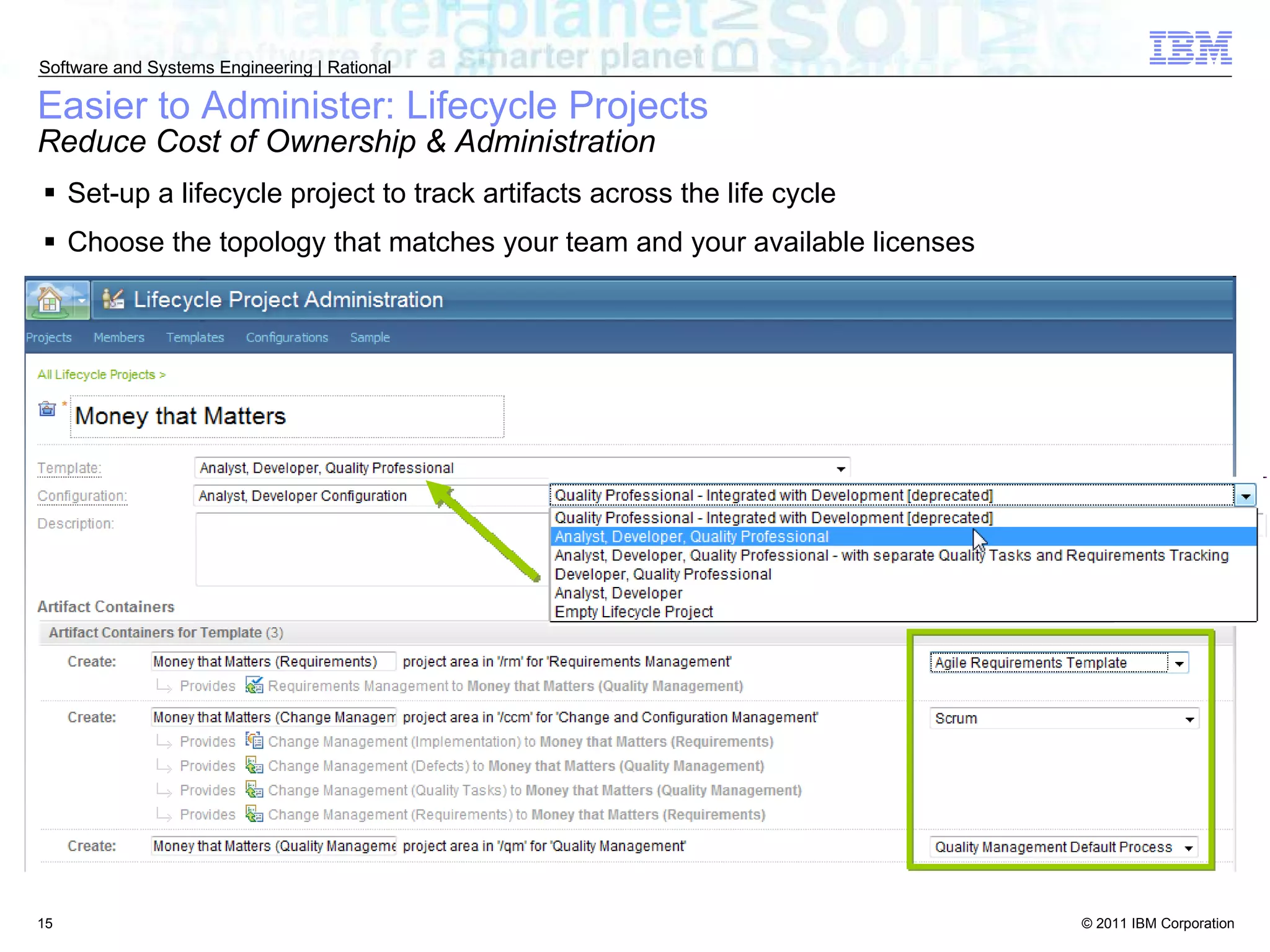The image size is (1270, 952).
Task: Select option with separate Quality Tasks and Requirements Tracking
Action: click(x=904, y=555)
